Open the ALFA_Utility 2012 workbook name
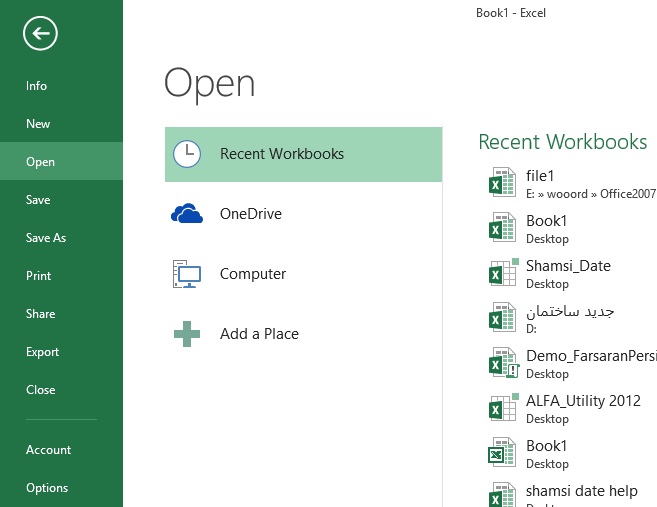The height and width of the screenshot is (507, 657). [x=583, y=401]
